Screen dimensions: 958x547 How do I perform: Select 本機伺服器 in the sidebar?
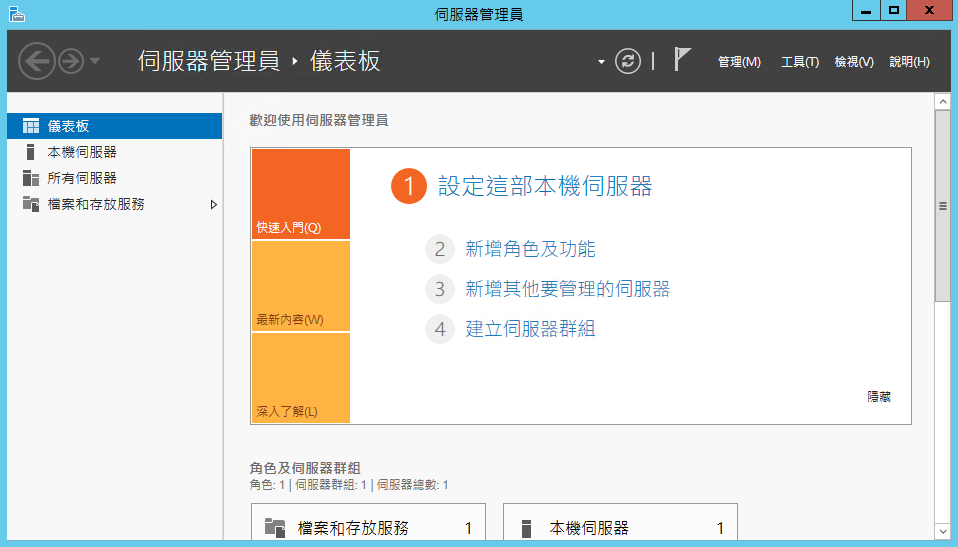[x=114, y=152]
